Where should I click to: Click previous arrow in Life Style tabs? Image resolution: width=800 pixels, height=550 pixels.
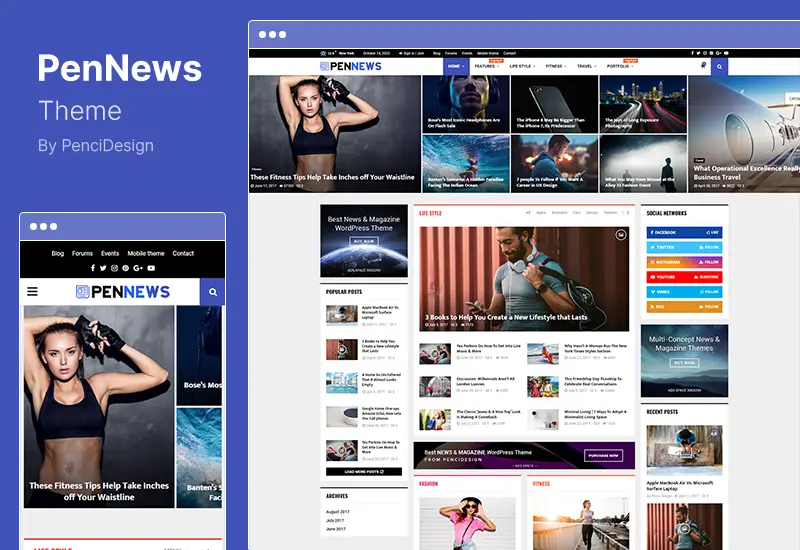pos(622,213)
